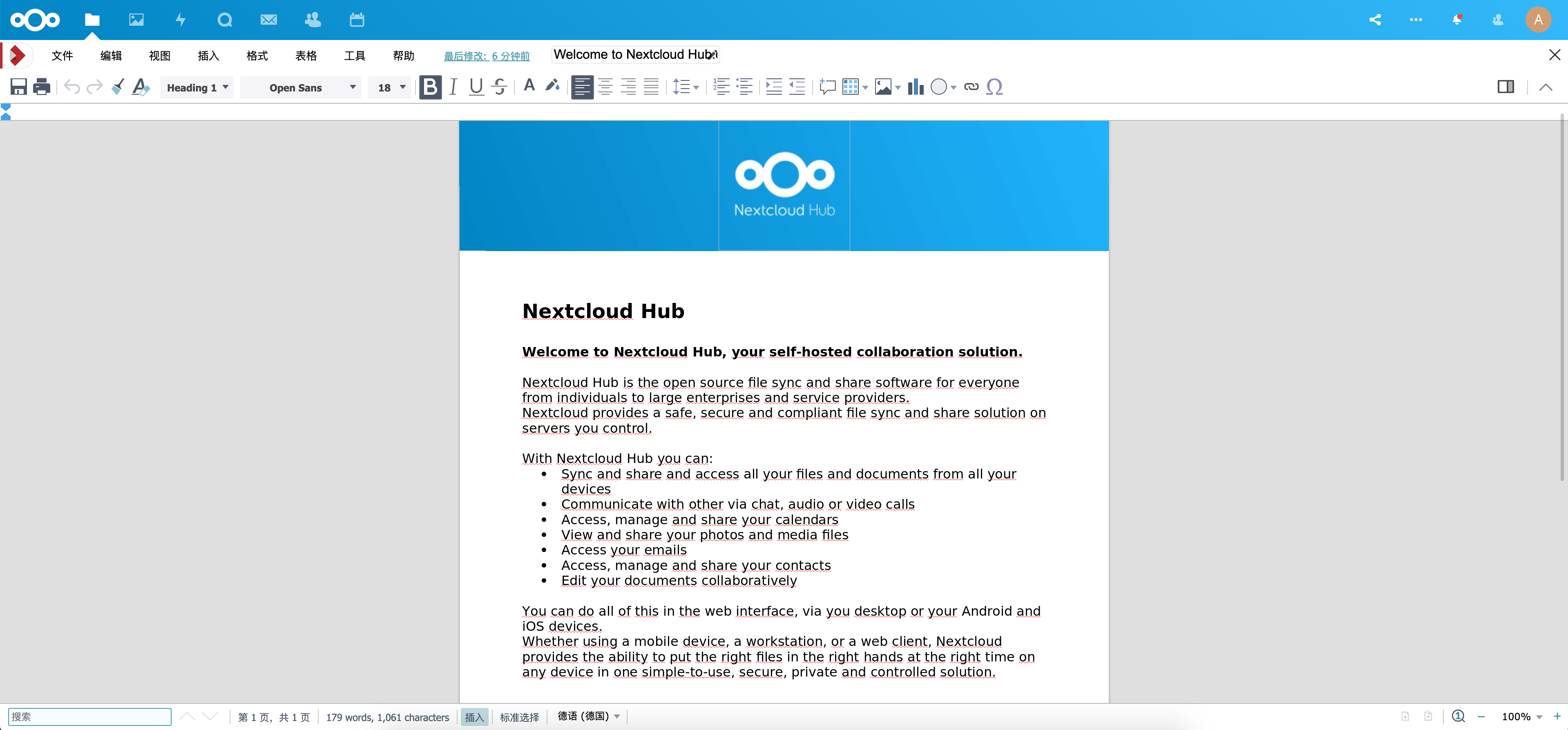
Task: Set the font color with the A icon
Action: point(529,86)
